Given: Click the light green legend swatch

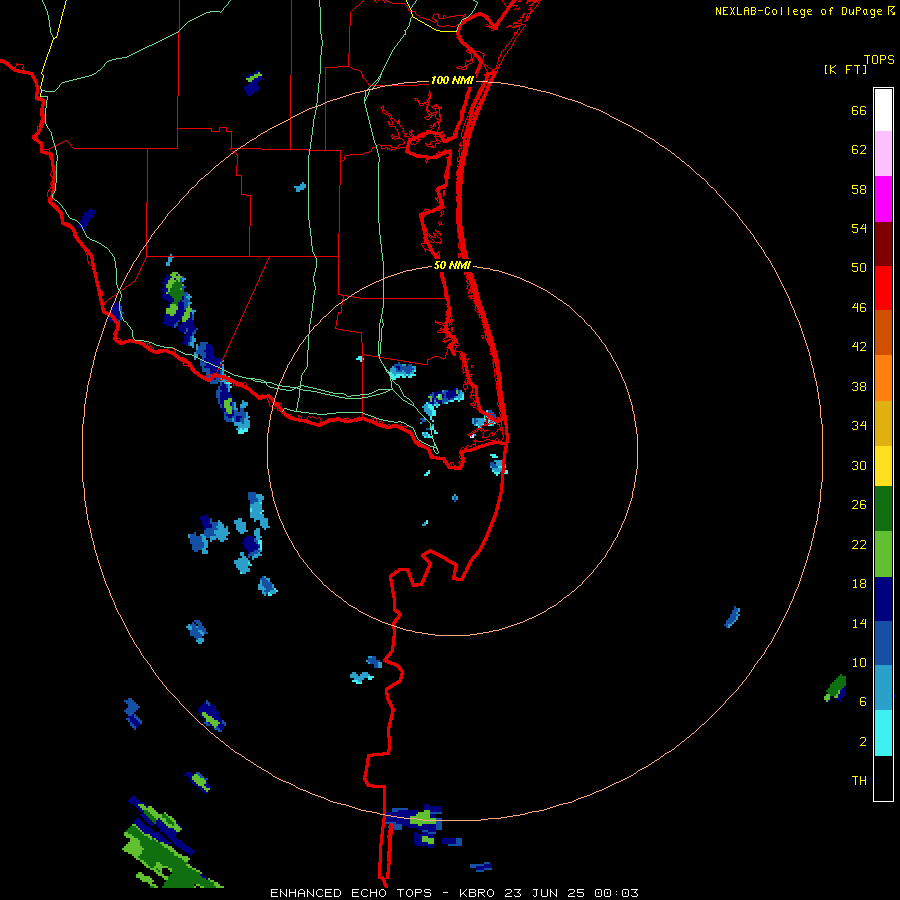Looking at the screenshot, I should click(883, 554).
